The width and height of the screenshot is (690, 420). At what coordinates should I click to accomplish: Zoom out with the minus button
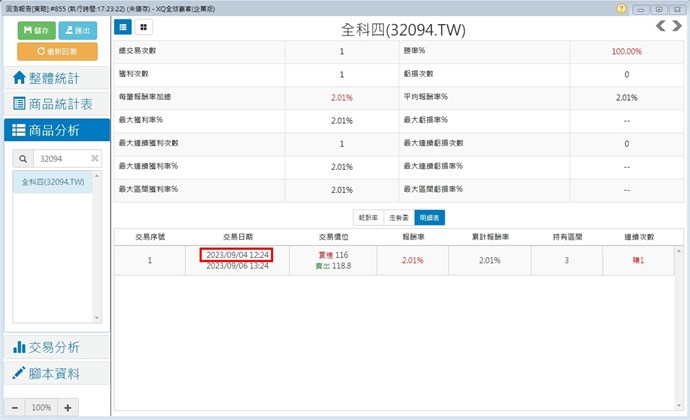pos(14,407)
